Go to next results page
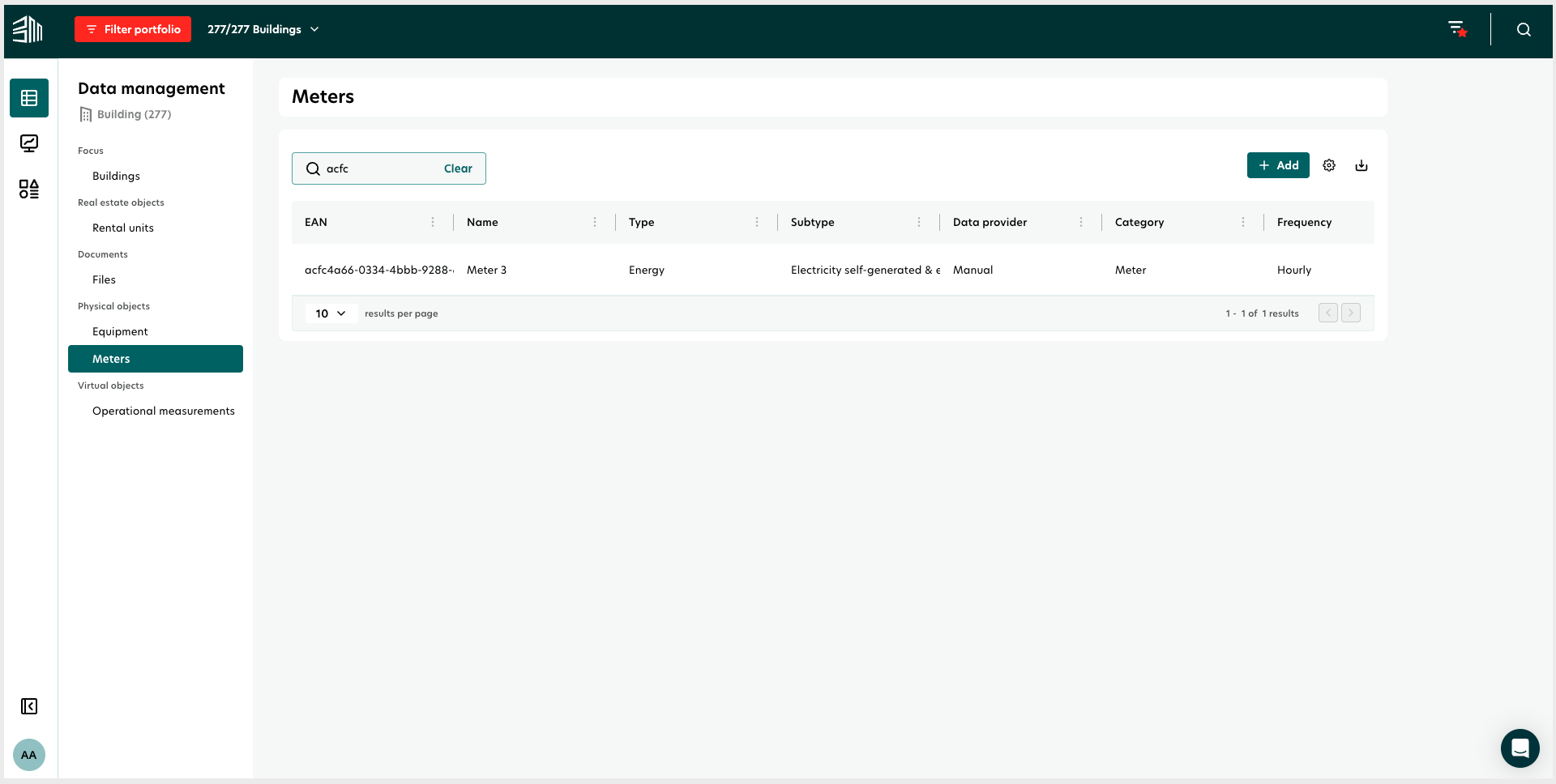The width and height of the screenshot is (1556, 784). 1351,313
